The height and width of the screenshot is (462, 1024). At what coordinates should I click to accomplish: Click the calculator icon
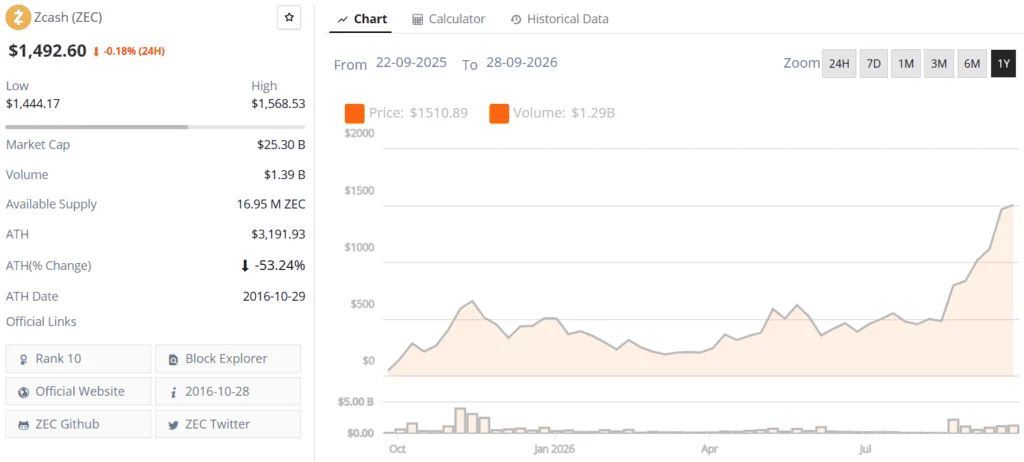418,20
